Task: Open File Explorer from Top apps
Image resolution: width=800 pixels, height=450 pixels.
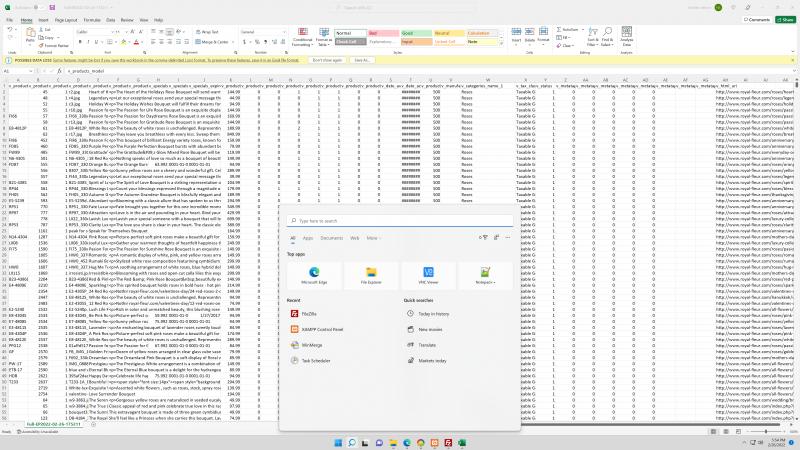Action: coord(371,275)
